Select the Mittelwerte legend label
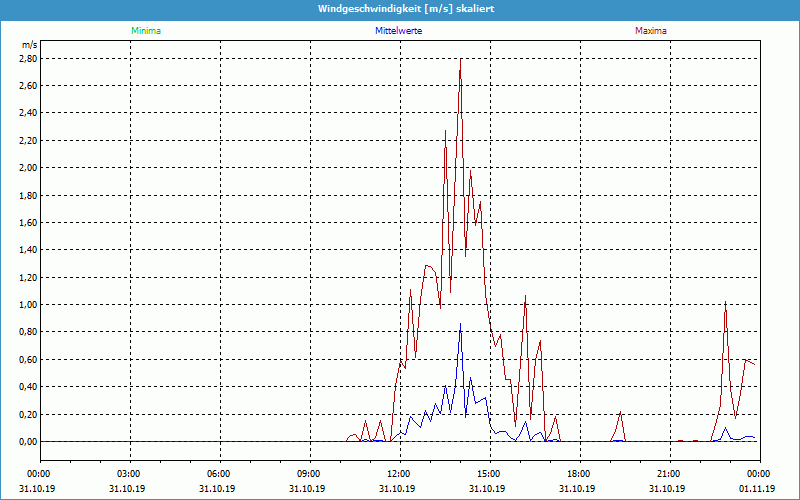This screenshot has width=800, height=500. point(398,31)
